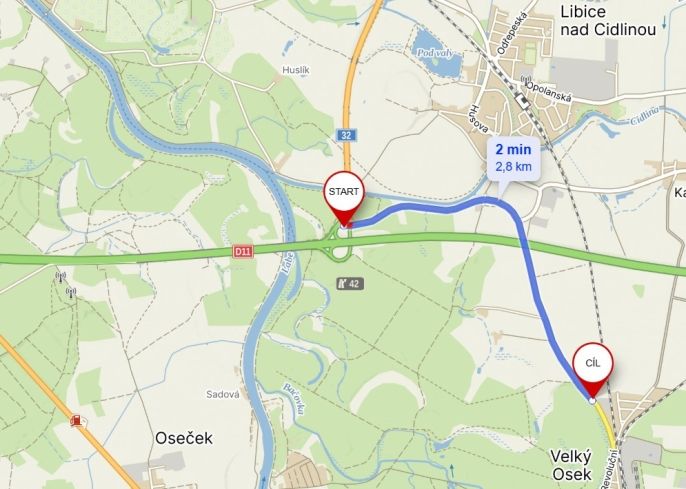Click the CÍL destination pin marker
686x489 pixels.
[593, 370]
